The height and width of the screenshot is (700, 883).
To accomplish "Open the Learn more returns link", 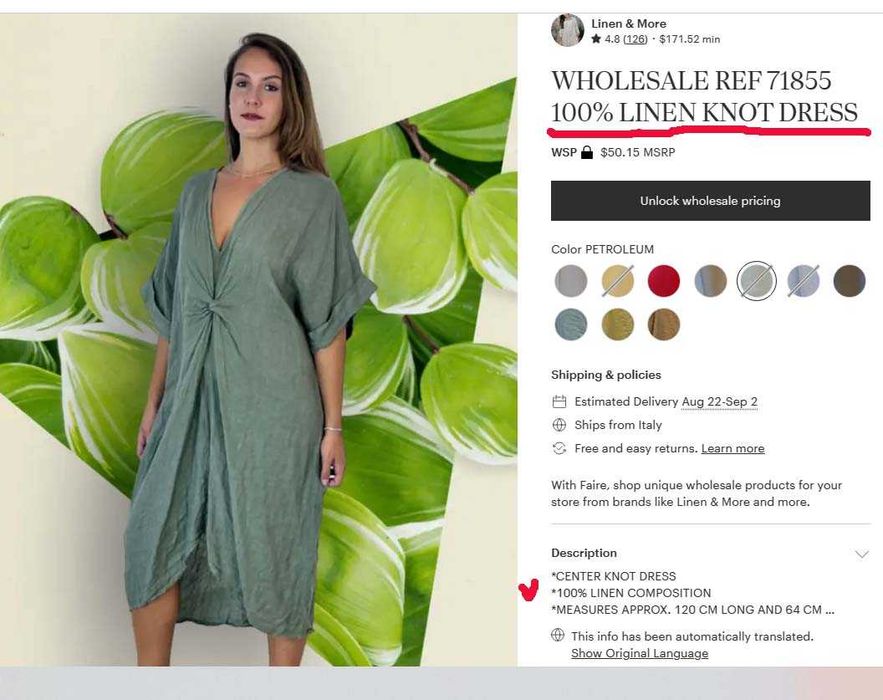I will [733, 449].
